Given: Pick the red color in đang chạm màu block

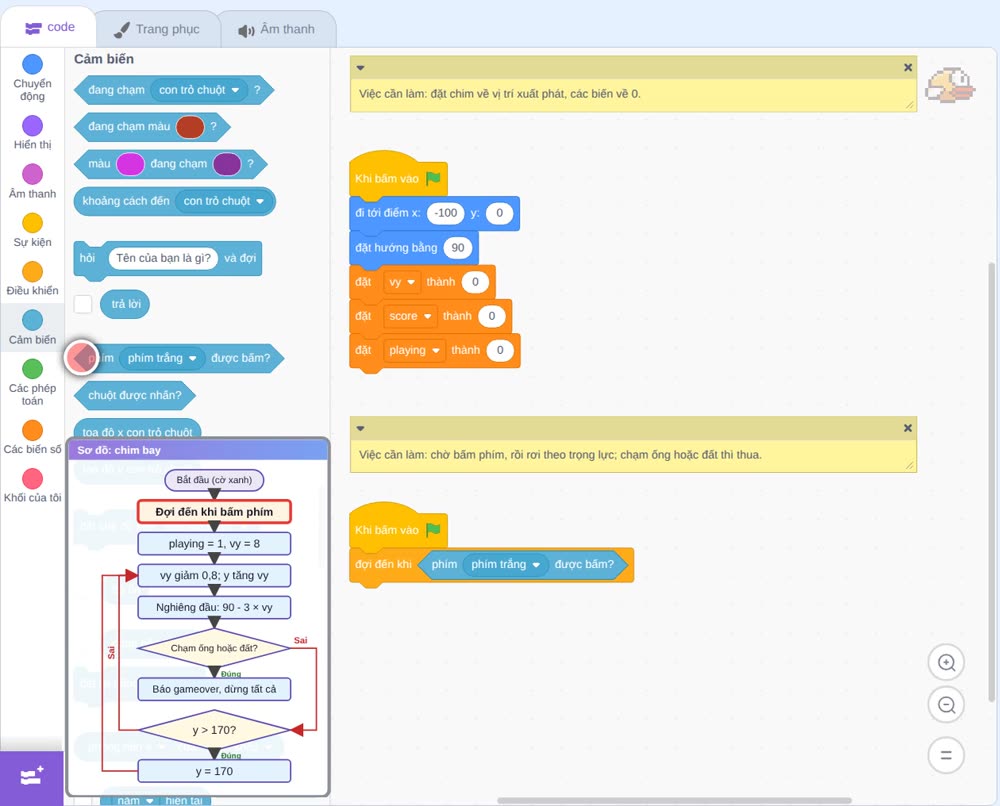Looking at the screenshot, I should tap(190, 127).
